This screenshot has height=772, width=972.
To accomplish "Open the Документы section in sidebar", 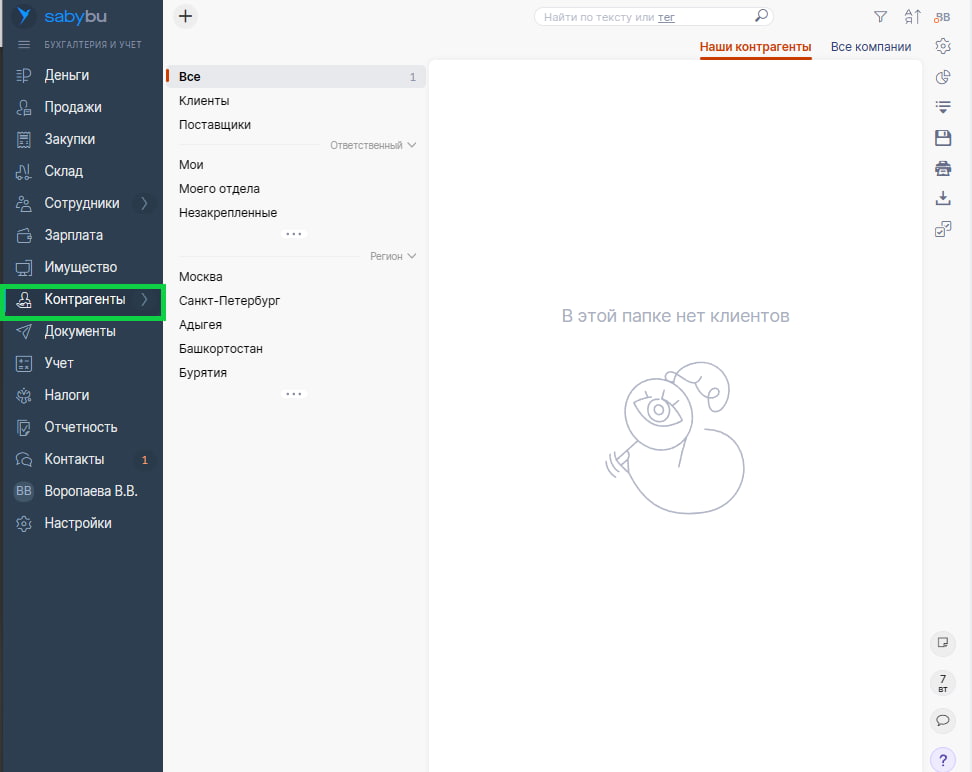I will pos(80,331).
